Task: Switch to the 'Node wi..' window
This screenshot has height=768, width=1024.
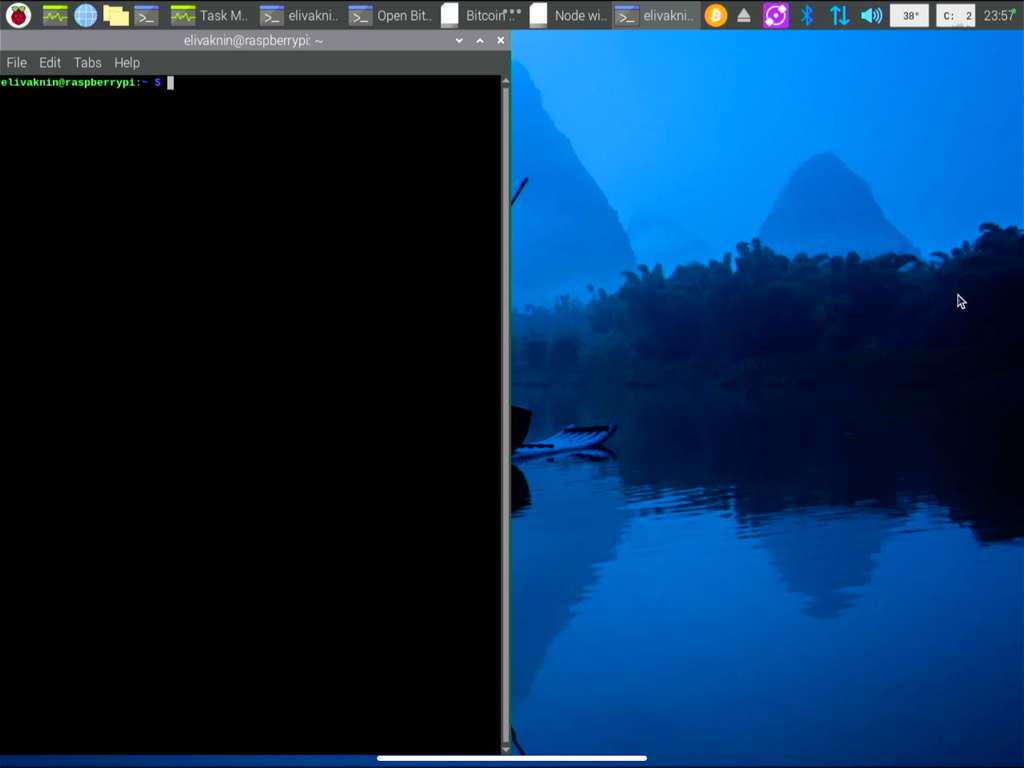Action: click(570, 15)
